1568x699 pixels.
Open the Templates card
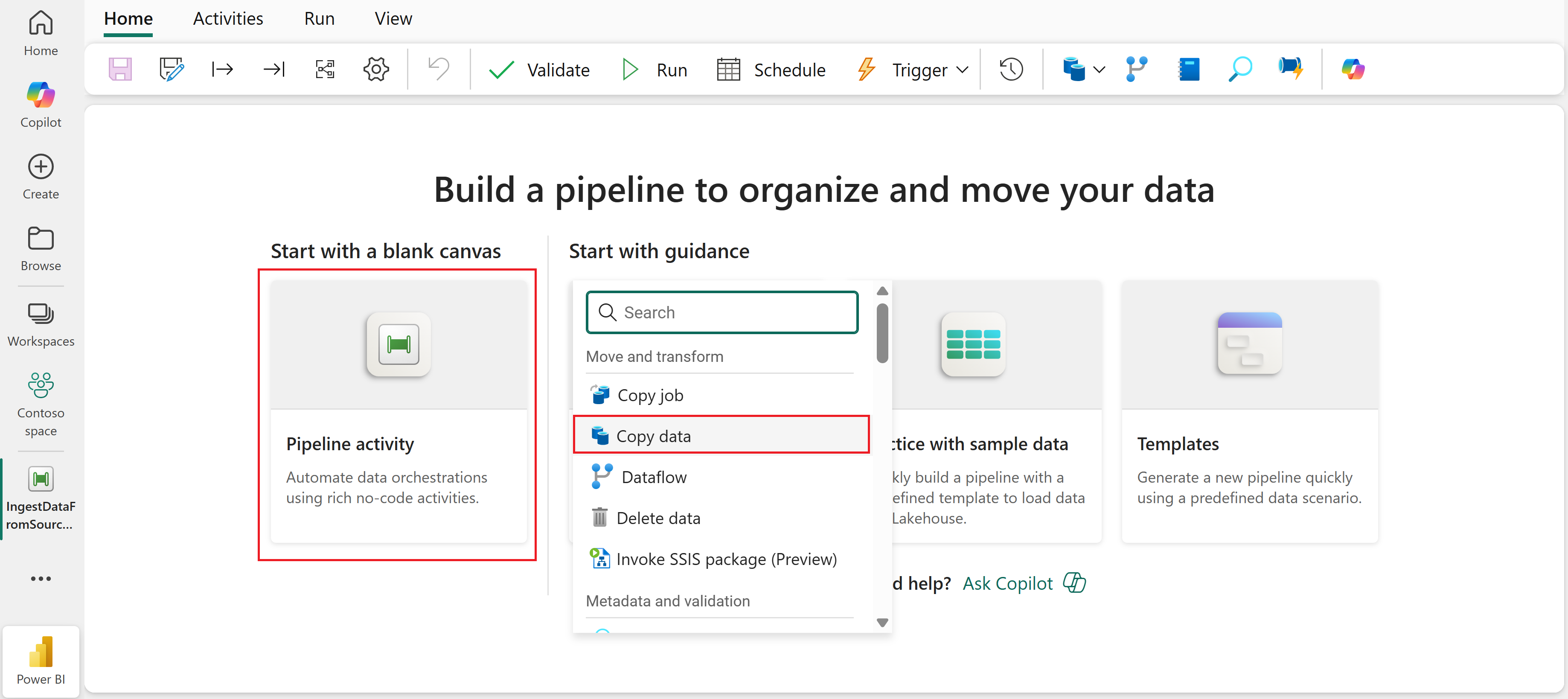[1249, 411]
